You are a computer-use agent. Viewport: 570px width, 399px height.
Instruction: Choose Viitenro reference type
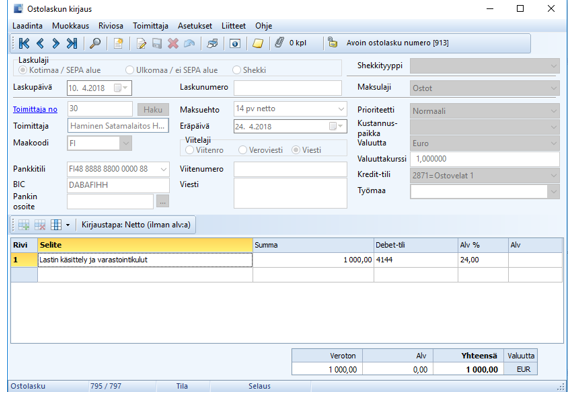pyautogui.click(x=189, y=150)
